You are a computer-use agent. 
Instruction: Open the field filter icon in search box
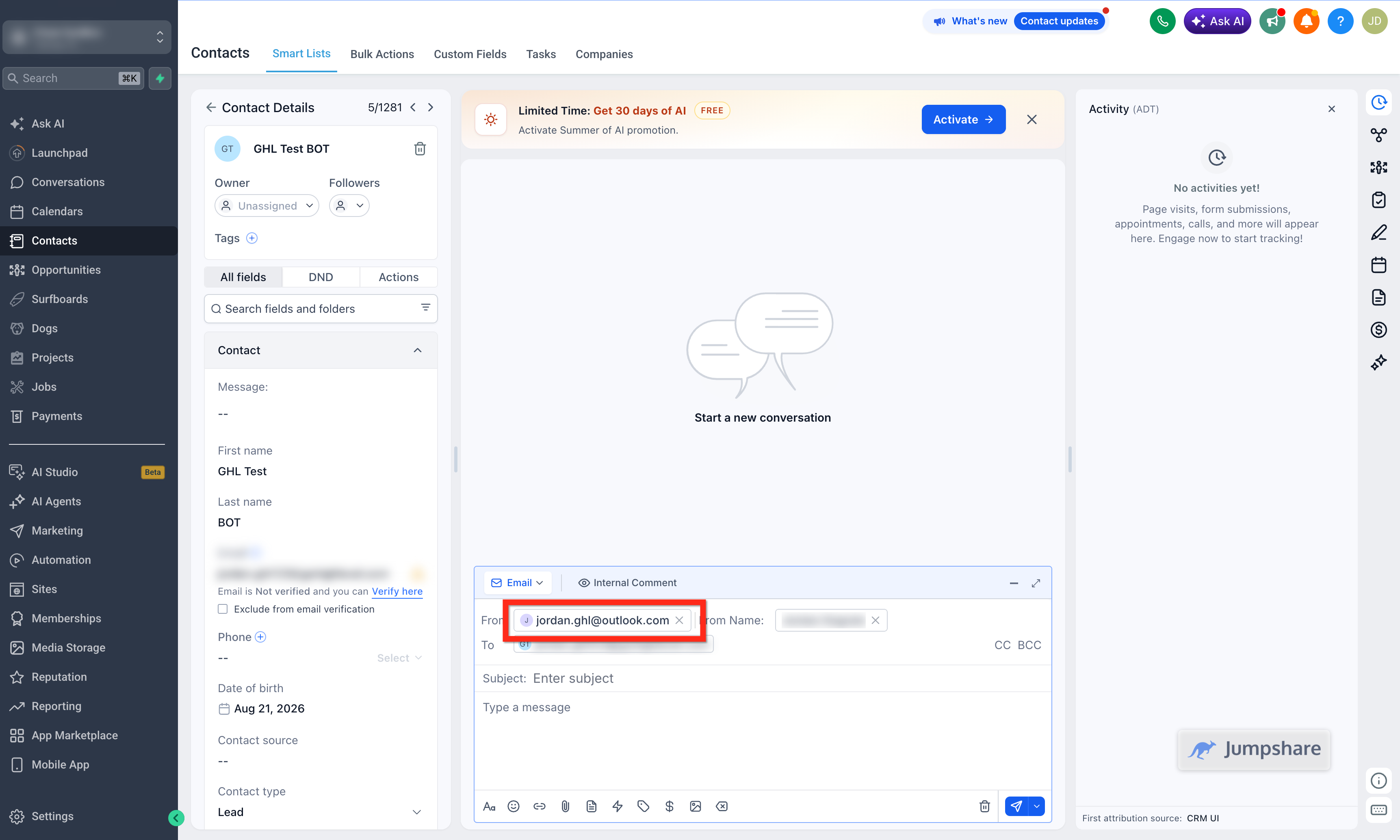click(x=425, y=307)
